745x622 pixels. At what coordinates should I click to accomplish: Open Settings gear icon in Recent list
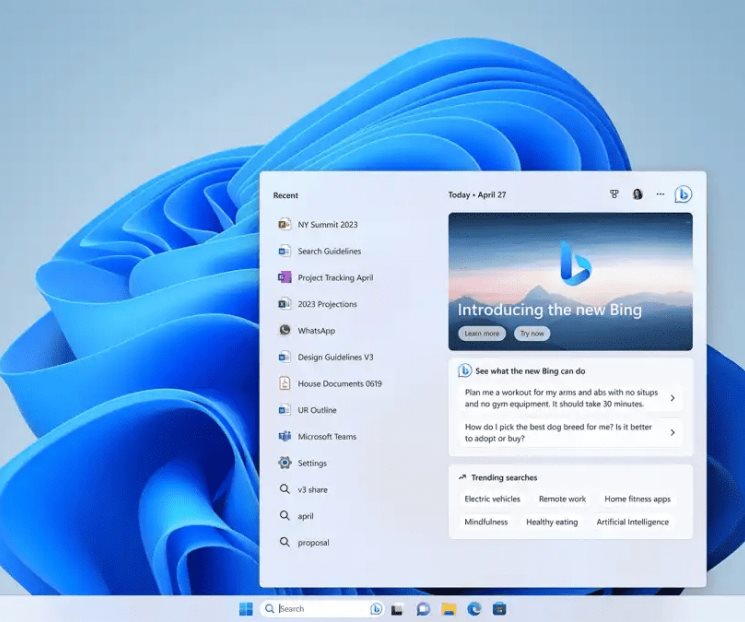coord(285,462)
